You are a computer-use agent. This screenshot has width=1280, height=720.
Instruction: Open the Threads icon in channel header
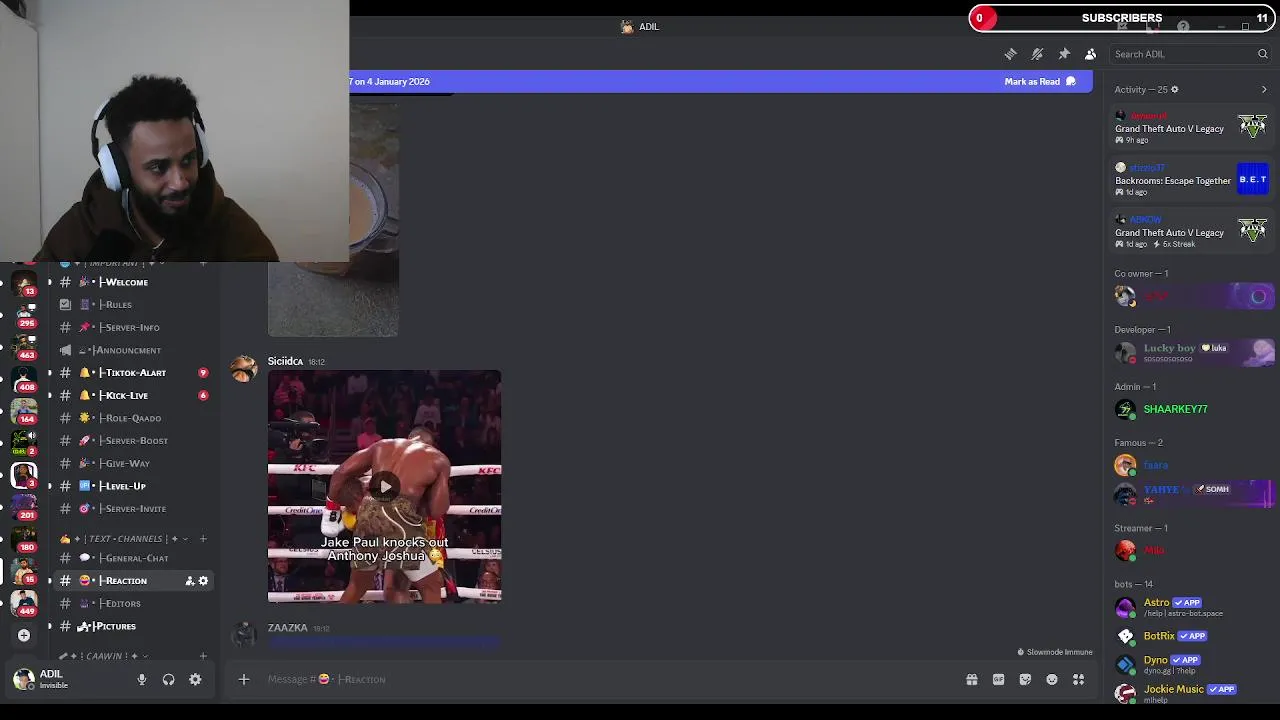pyautogui.click(x=1011, y=54)
